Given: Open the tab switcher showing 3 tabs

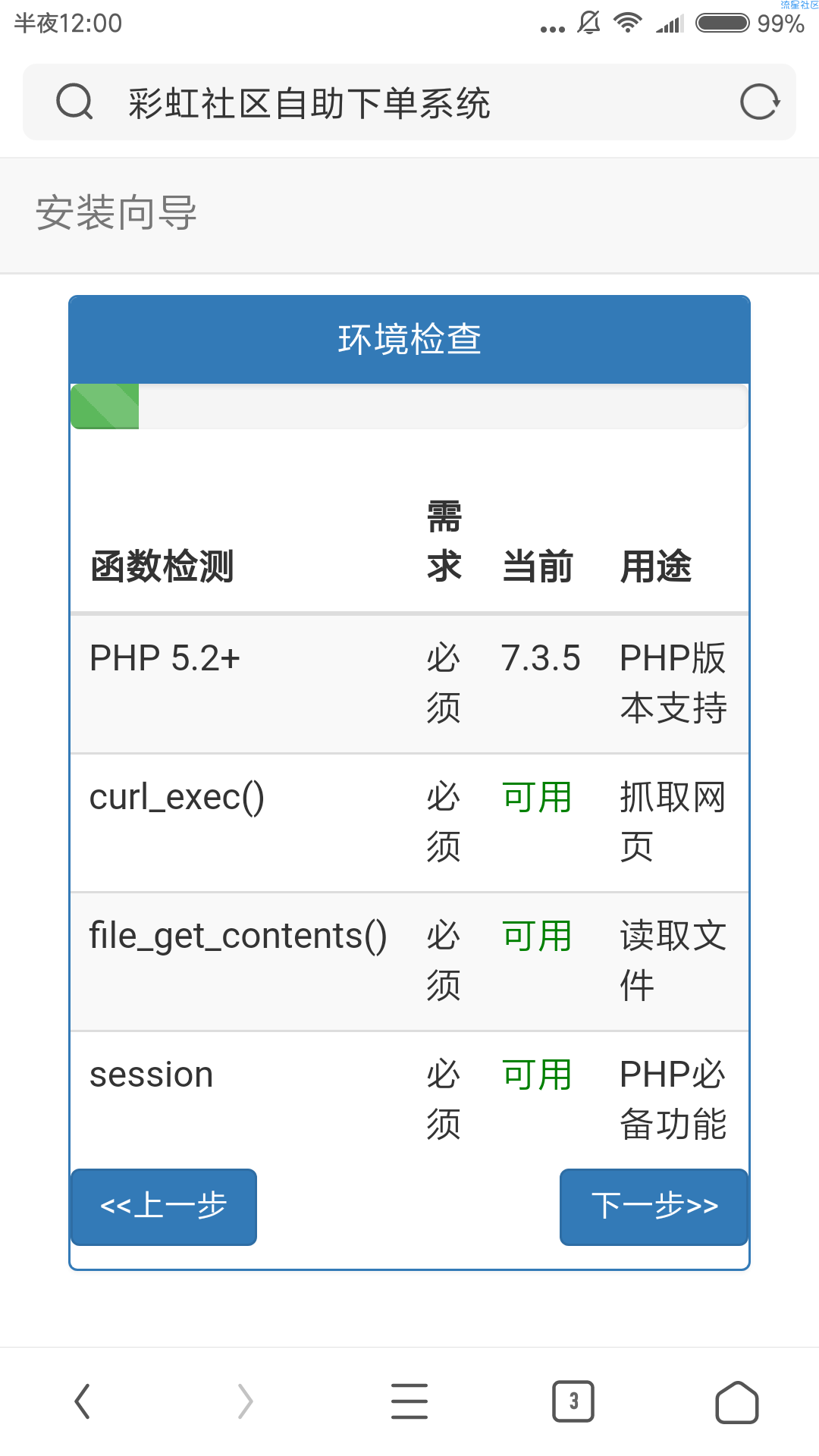Looking at the screenshot, I should [573, 1401].
